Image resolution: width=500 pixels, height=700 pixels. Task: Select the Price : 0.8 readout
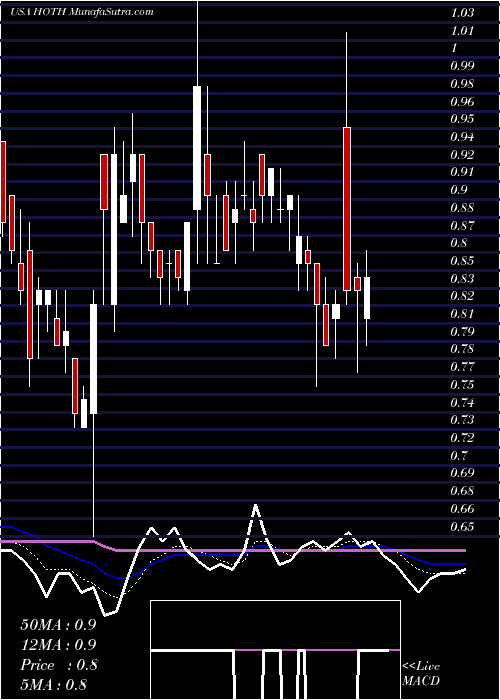click(x=58, y=665)
